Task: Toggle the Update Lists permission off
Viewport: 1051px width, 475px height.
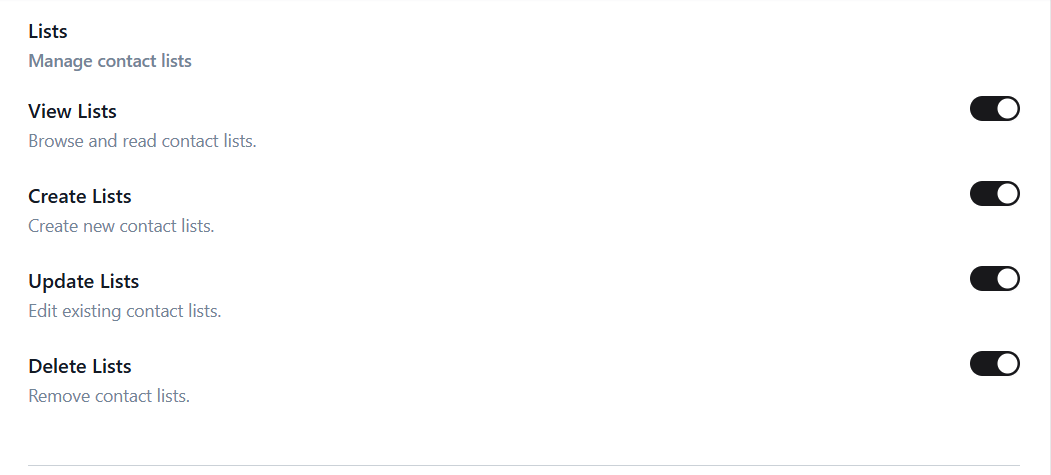Action: pos(995,279)
